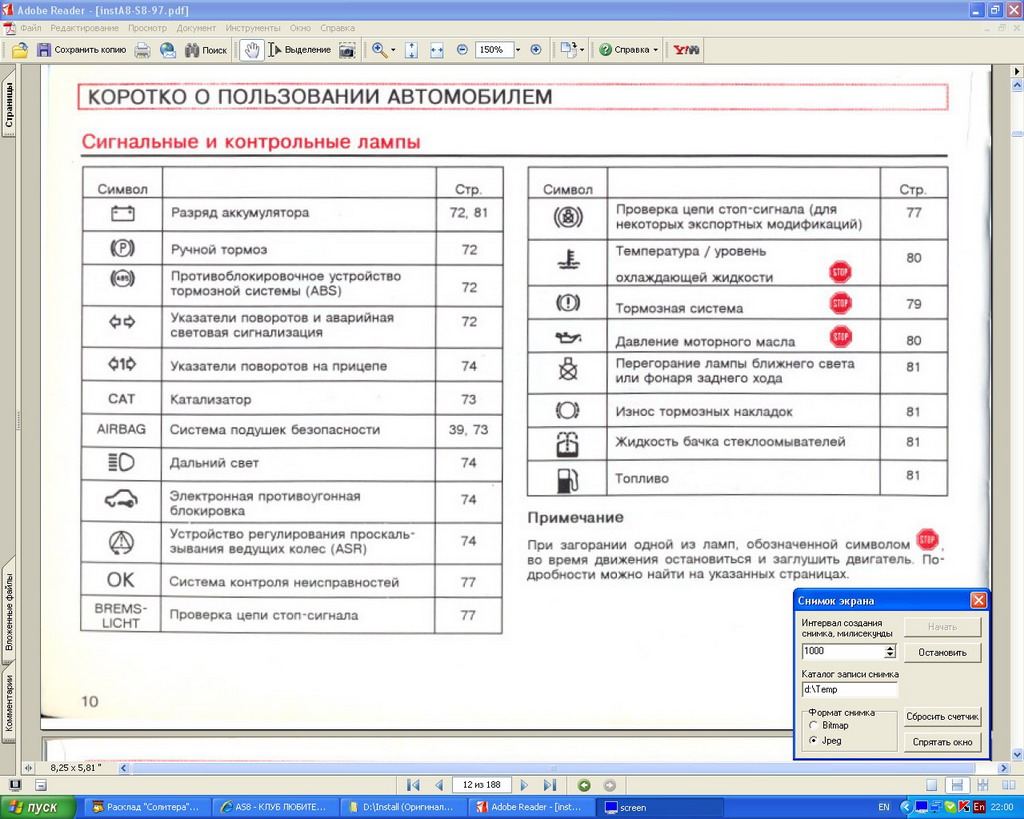Click the Search binoculars button (Поиск)
Image resolution: width=1024 pixels, height=819 pixels.
point(205,50)
